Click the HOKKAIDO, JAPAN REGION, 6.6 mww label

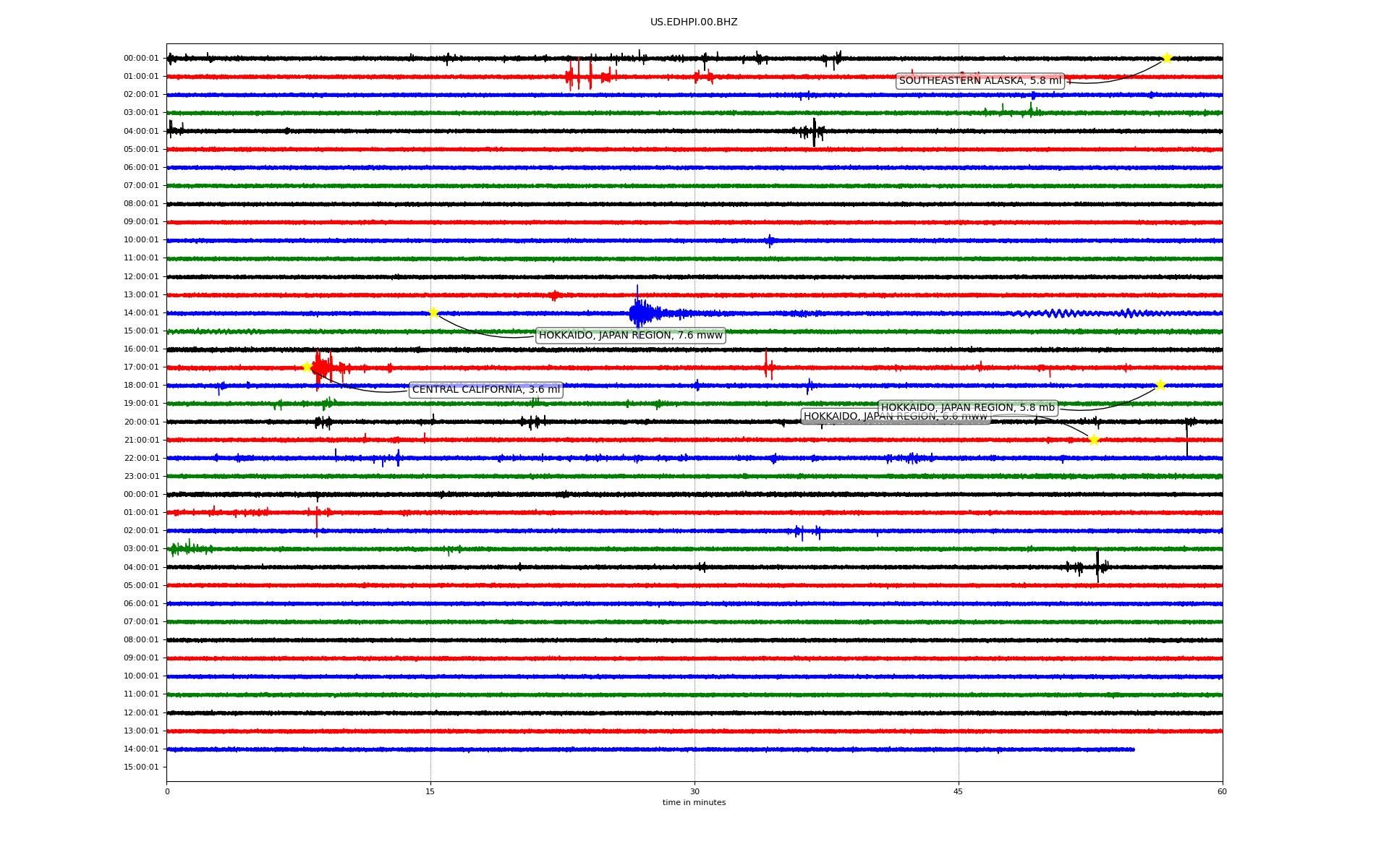click(x=839, y=417)
